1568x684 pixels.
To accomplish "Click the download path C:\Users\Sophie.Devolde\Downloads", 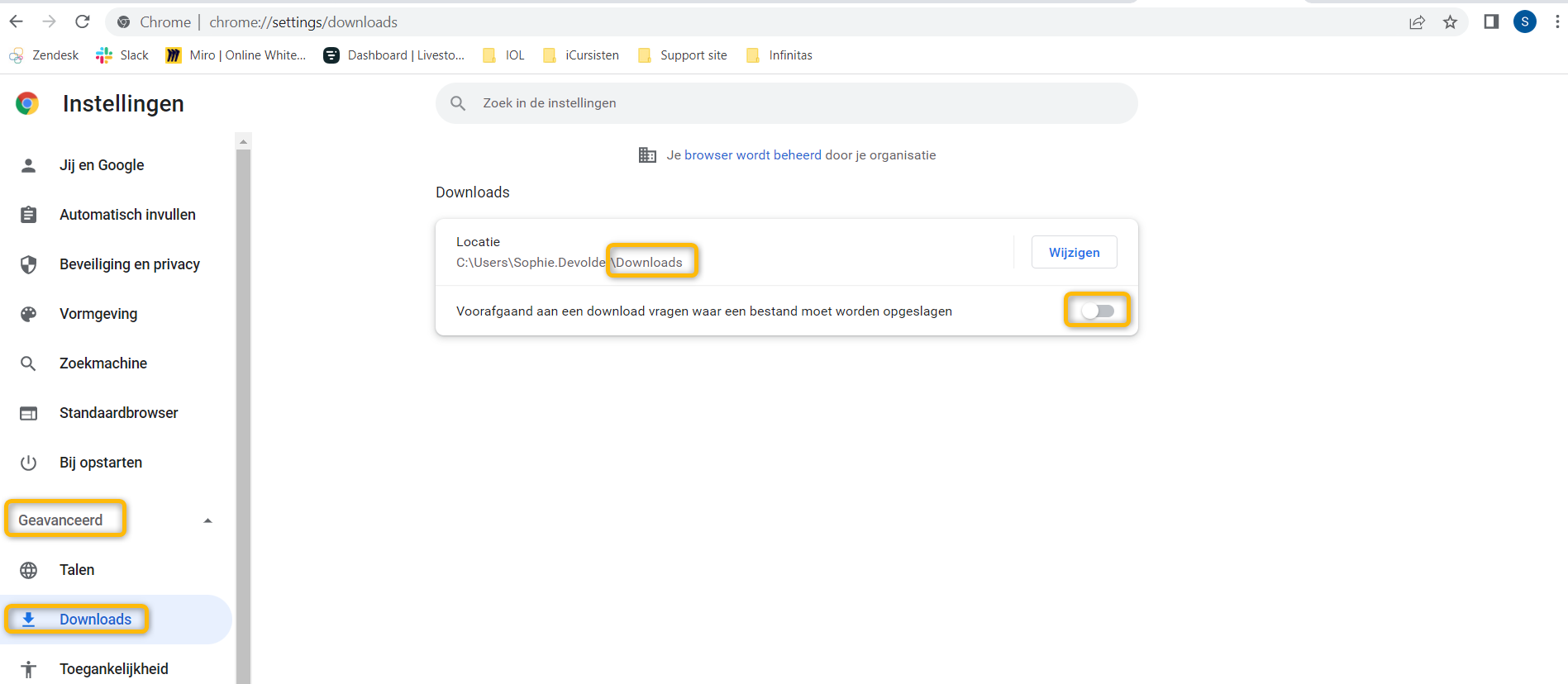I will [x=570, y=263].
